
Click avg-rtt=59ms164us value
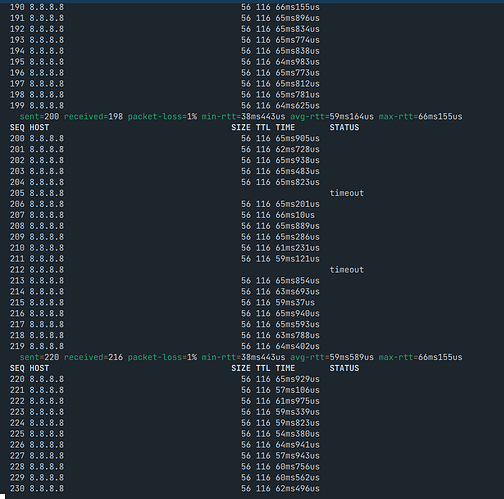[x=332, y=117]
